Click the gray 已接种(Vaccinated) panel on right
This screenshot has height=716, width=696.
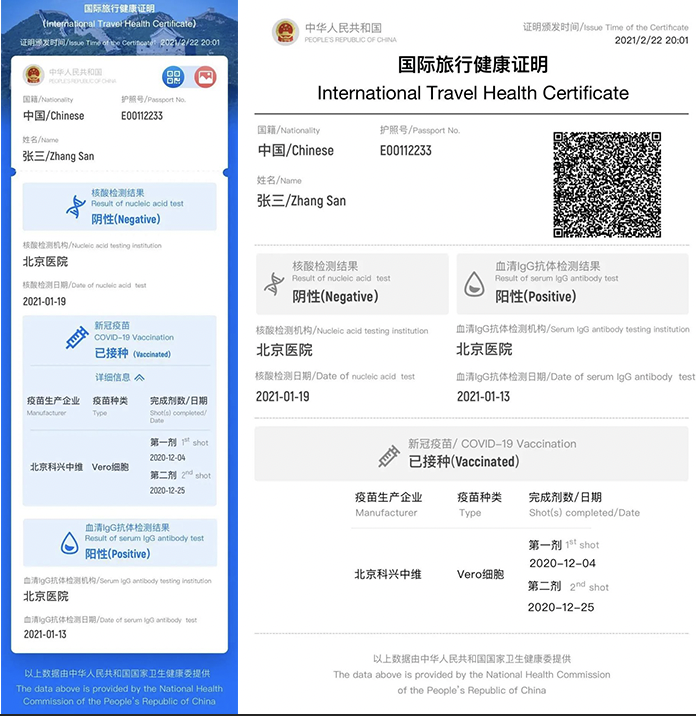tap(472, 453)
